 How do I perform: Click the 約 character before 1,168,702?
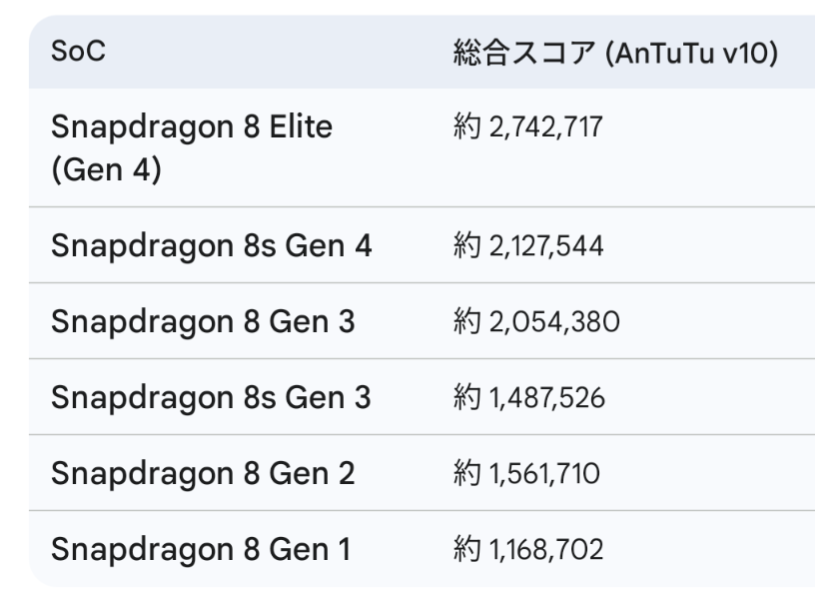(x=466, y=549)
